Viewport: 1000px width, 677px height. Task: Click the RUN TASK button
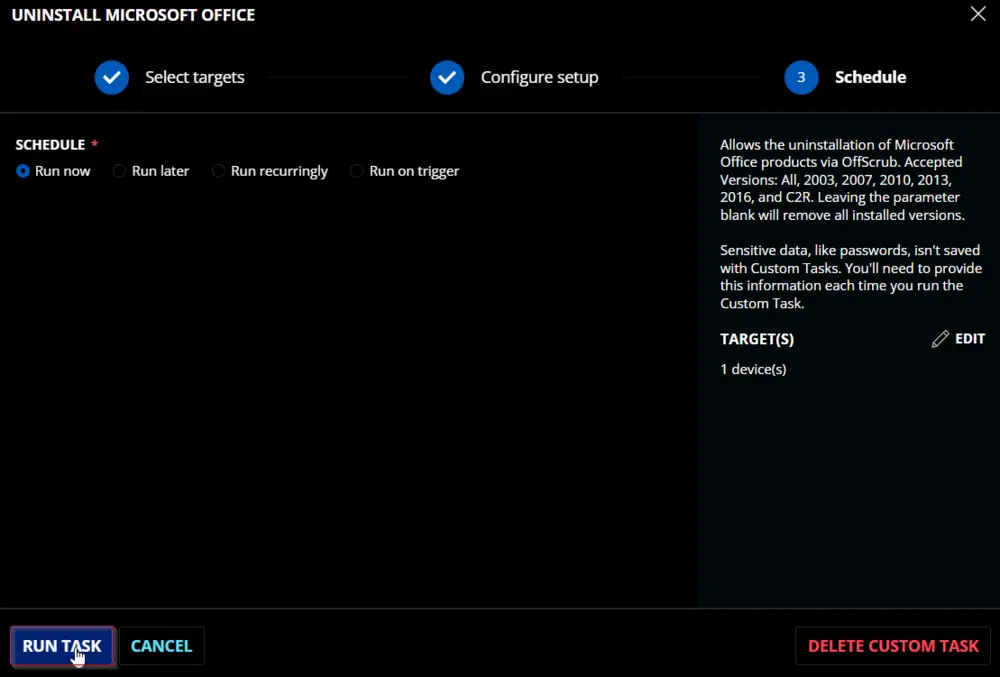[62, 646]
